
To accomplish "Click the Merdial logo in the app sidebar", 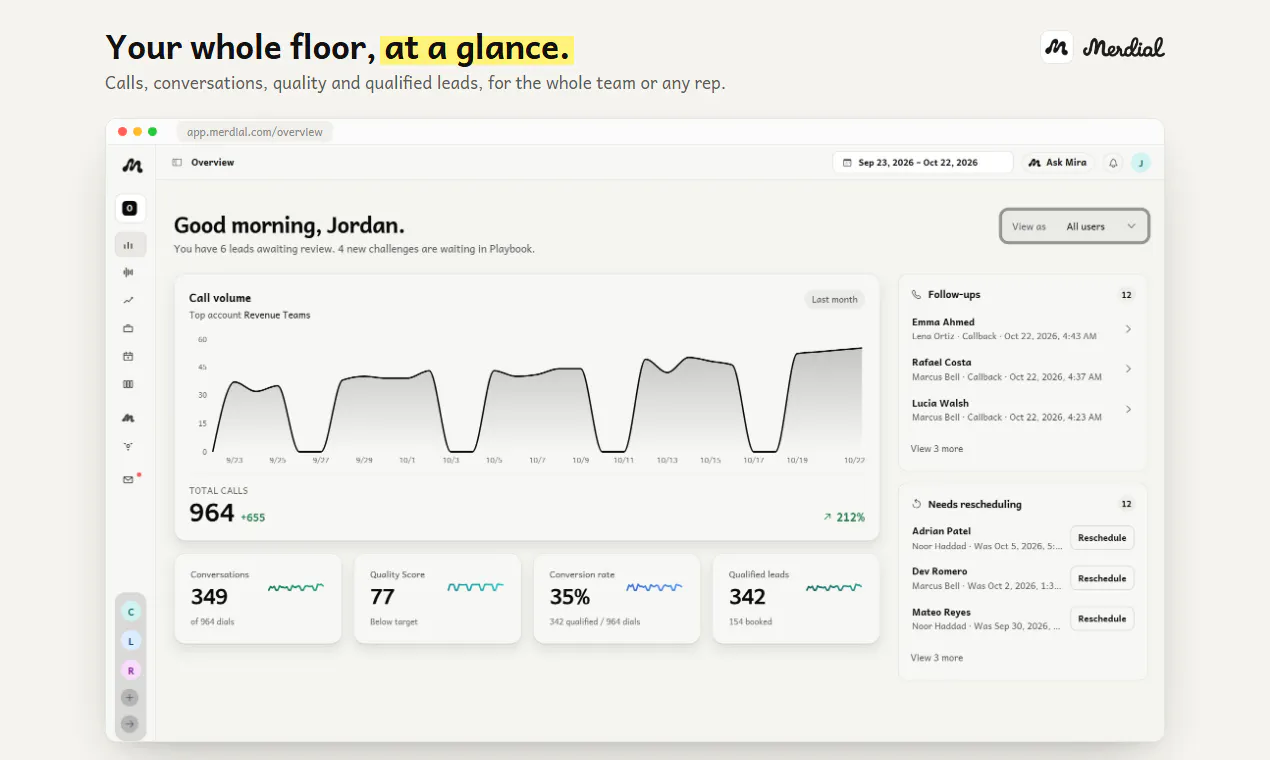I will (131, 165).
